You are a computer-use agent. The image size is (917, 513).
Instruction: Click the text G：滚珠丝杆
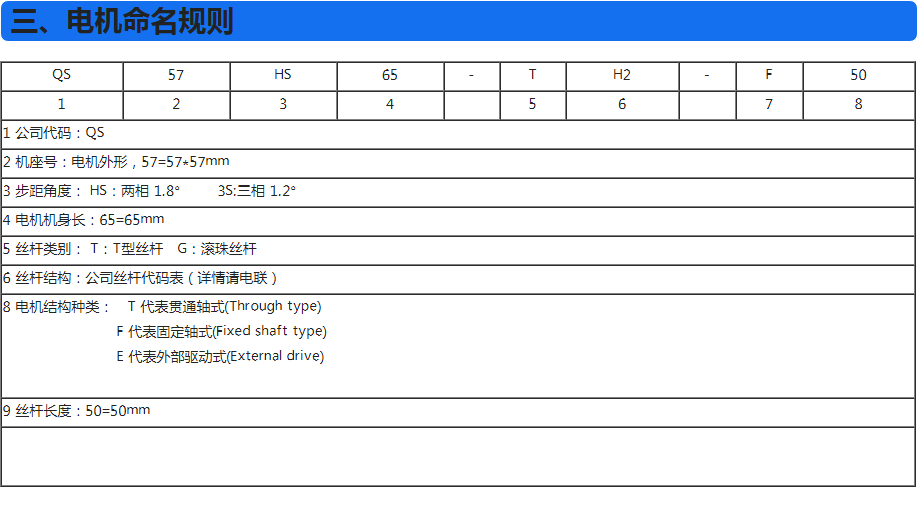point(217,249)
